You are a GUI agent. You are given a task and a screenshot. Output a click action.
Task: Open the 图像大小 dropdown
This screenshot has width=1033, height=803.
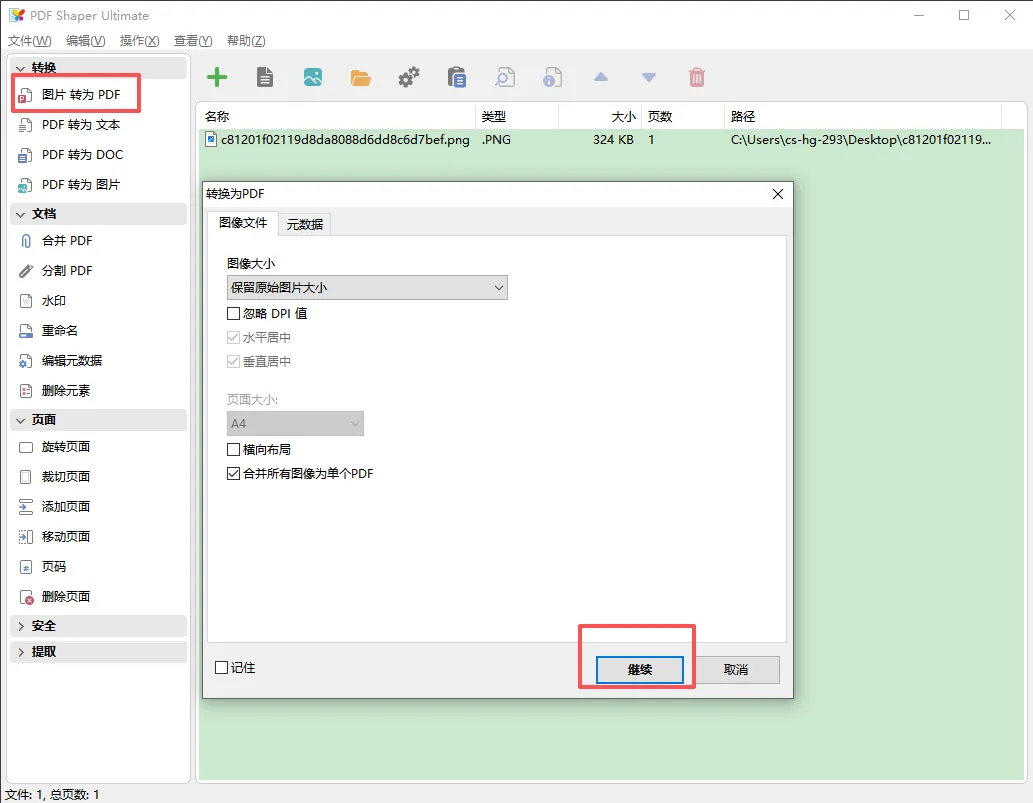[367, 288]
